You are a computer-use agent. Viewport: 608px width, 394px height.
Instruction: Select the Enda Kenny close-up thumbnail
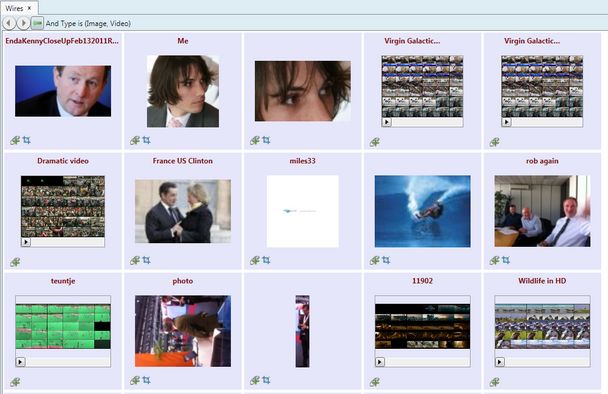tap(63, 91)
